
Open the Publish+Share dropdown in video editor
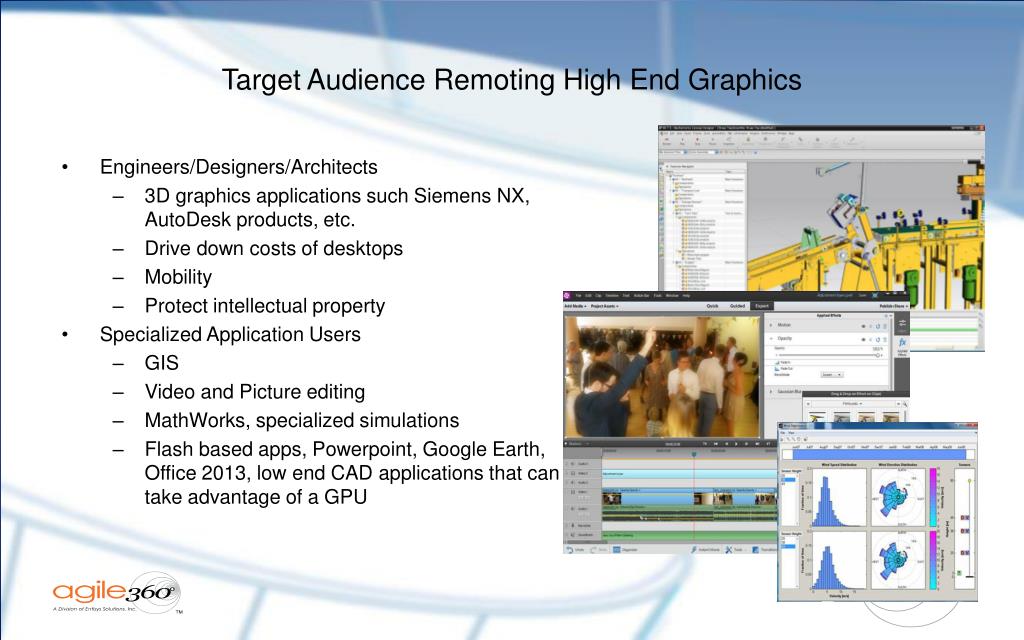pos(893,306)
